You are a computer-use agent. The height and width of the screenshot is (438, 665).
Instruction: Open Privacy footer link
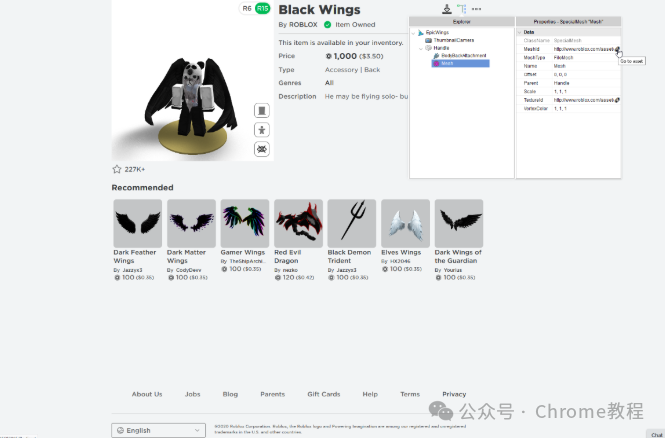(x=454, y=394)
